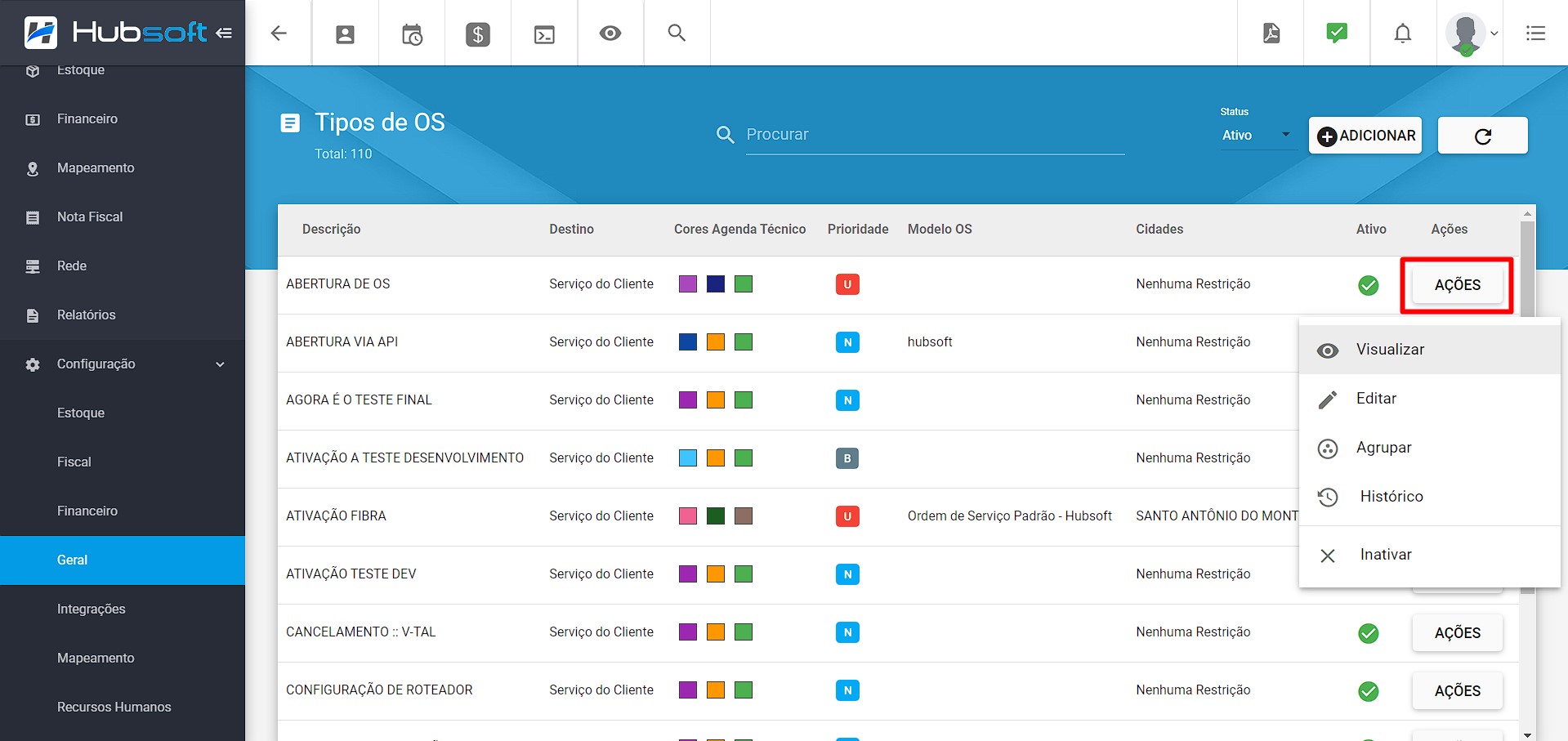Image resolution: width=1568 pixels, height=741 pixels.
Task: Open notifications via the bell icon
Action: tap(1402, 33)
